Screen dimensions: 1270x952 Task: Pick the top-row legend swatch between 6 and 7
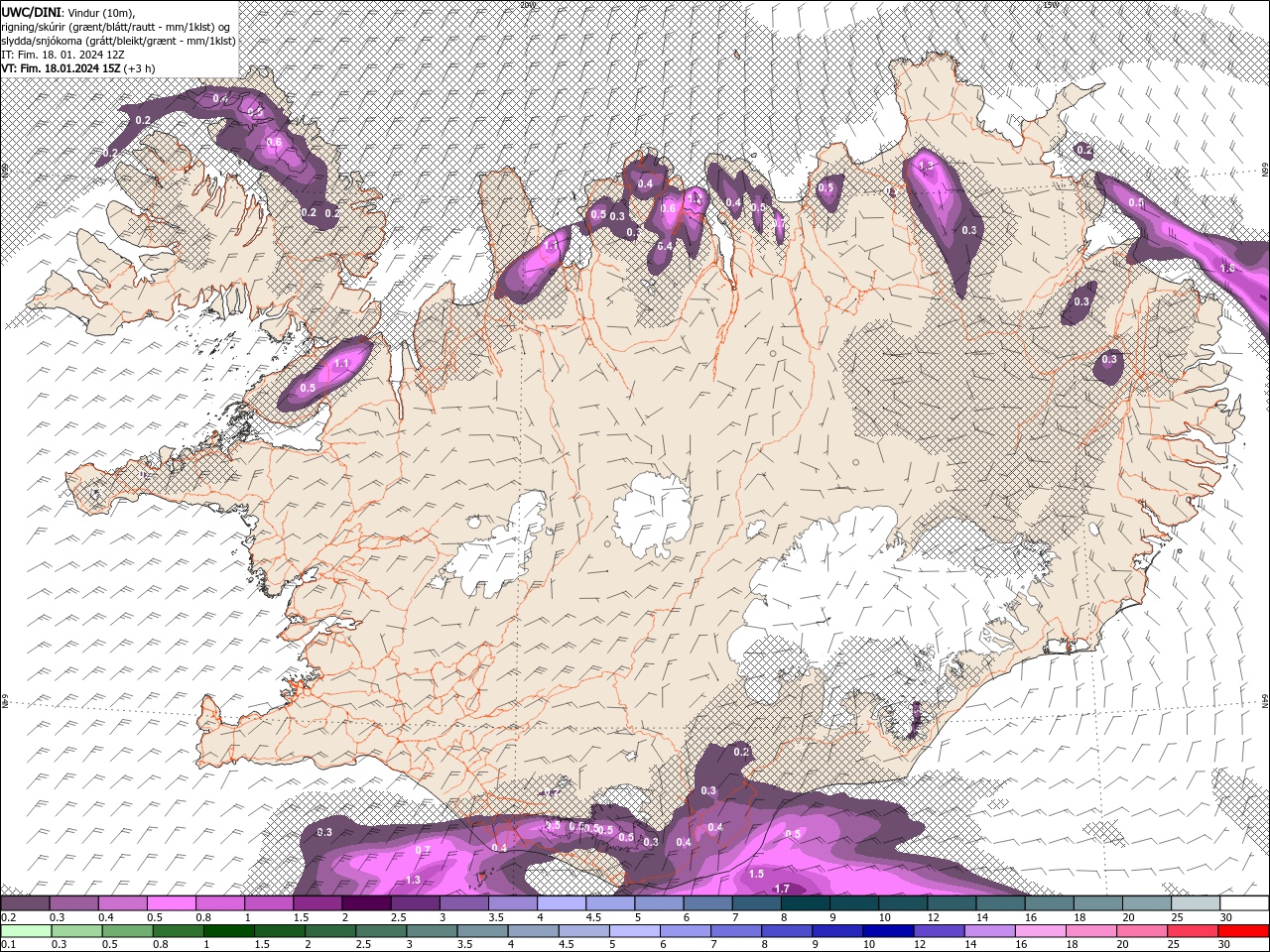(x=707, y=903)
